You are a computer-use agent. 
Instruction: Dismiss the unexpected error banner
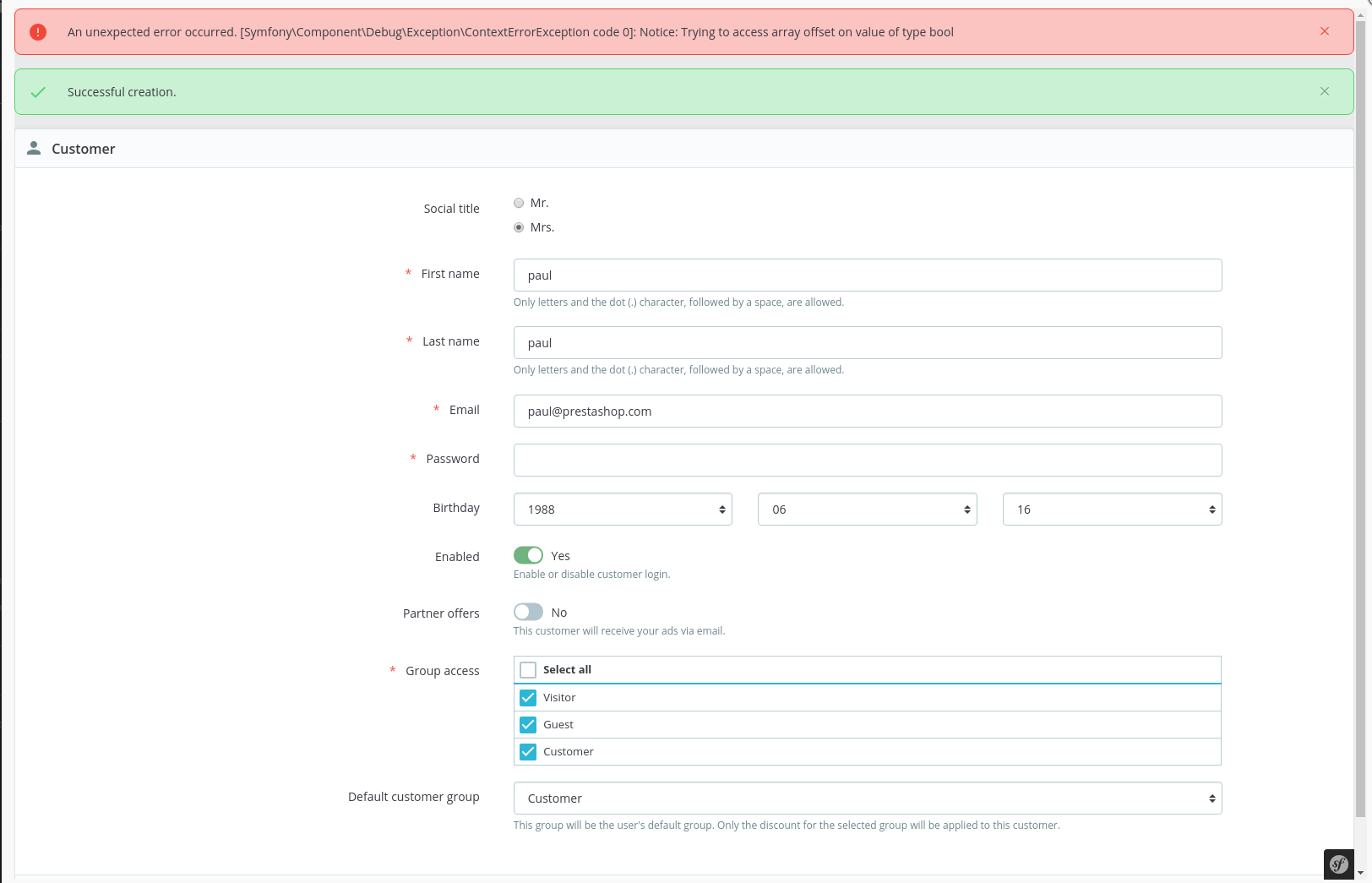click(1325, 31)
